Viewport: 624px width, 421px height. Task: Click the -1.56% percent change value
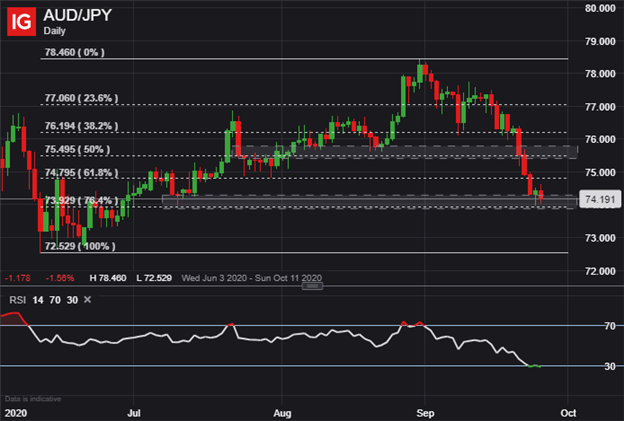coord(60,278)
